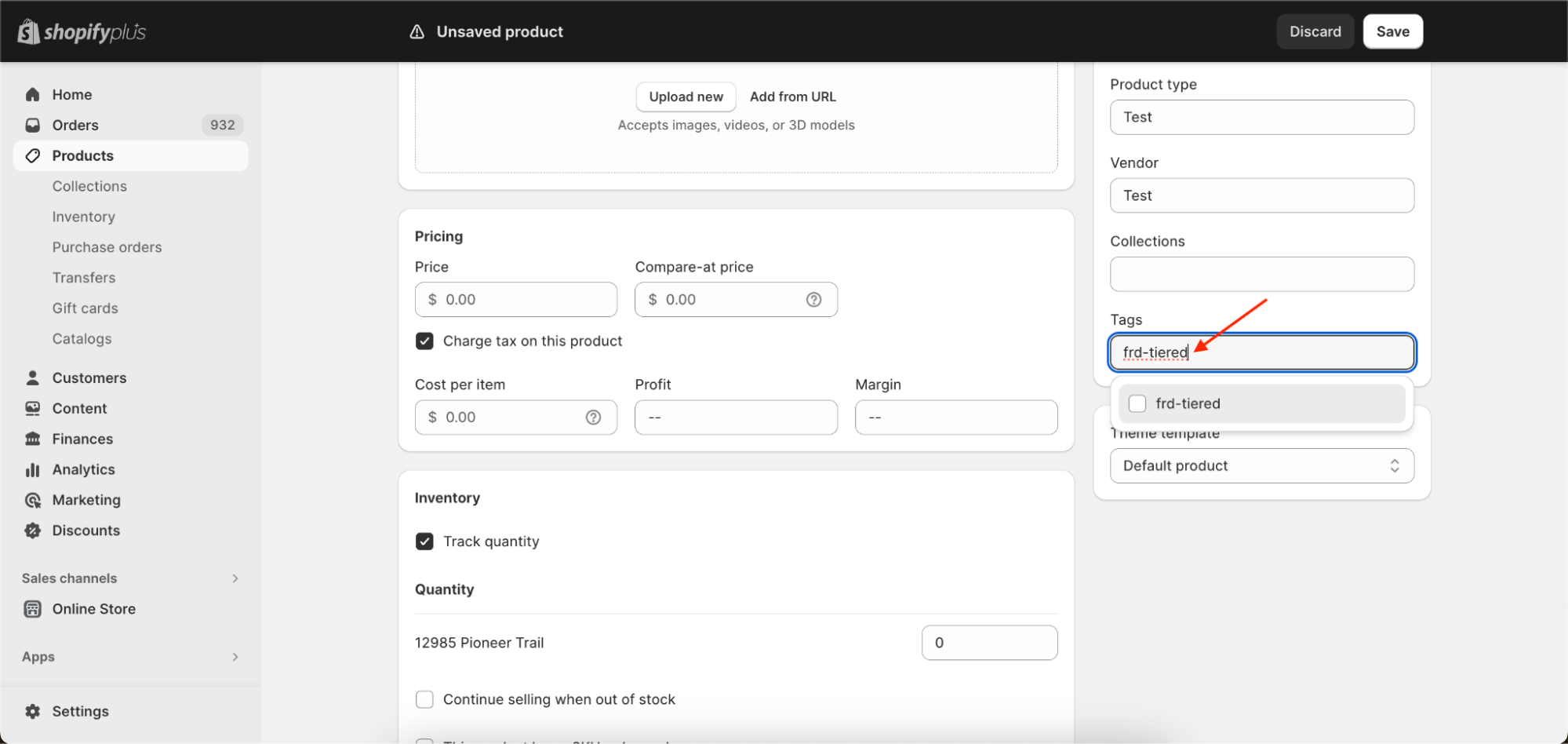Save the unsaved product
Viewport: 1568px width, 744px height.
click(1392, 32)
